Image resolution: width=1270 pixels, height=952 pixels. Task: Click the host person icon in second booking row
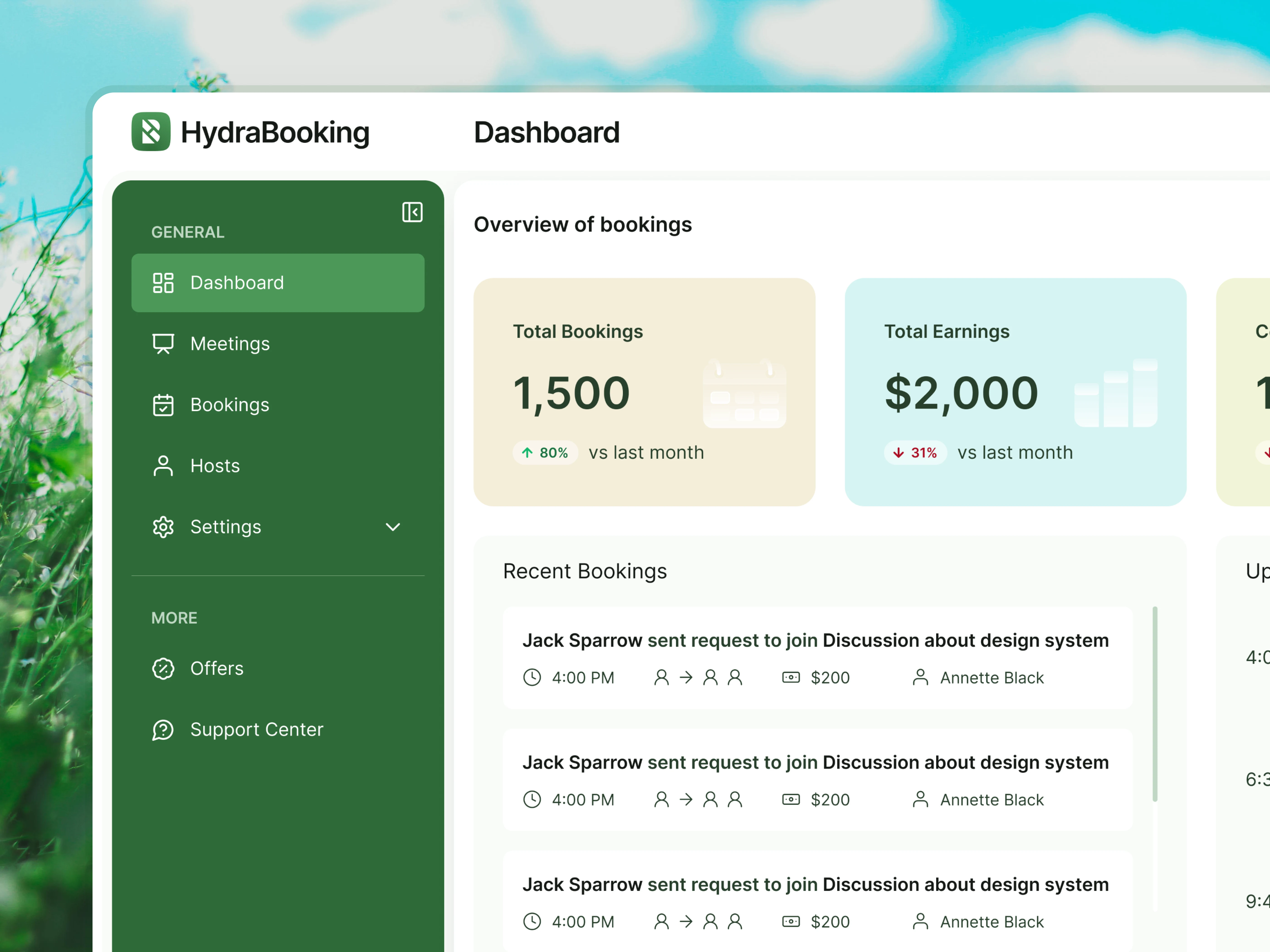[920, 799]
